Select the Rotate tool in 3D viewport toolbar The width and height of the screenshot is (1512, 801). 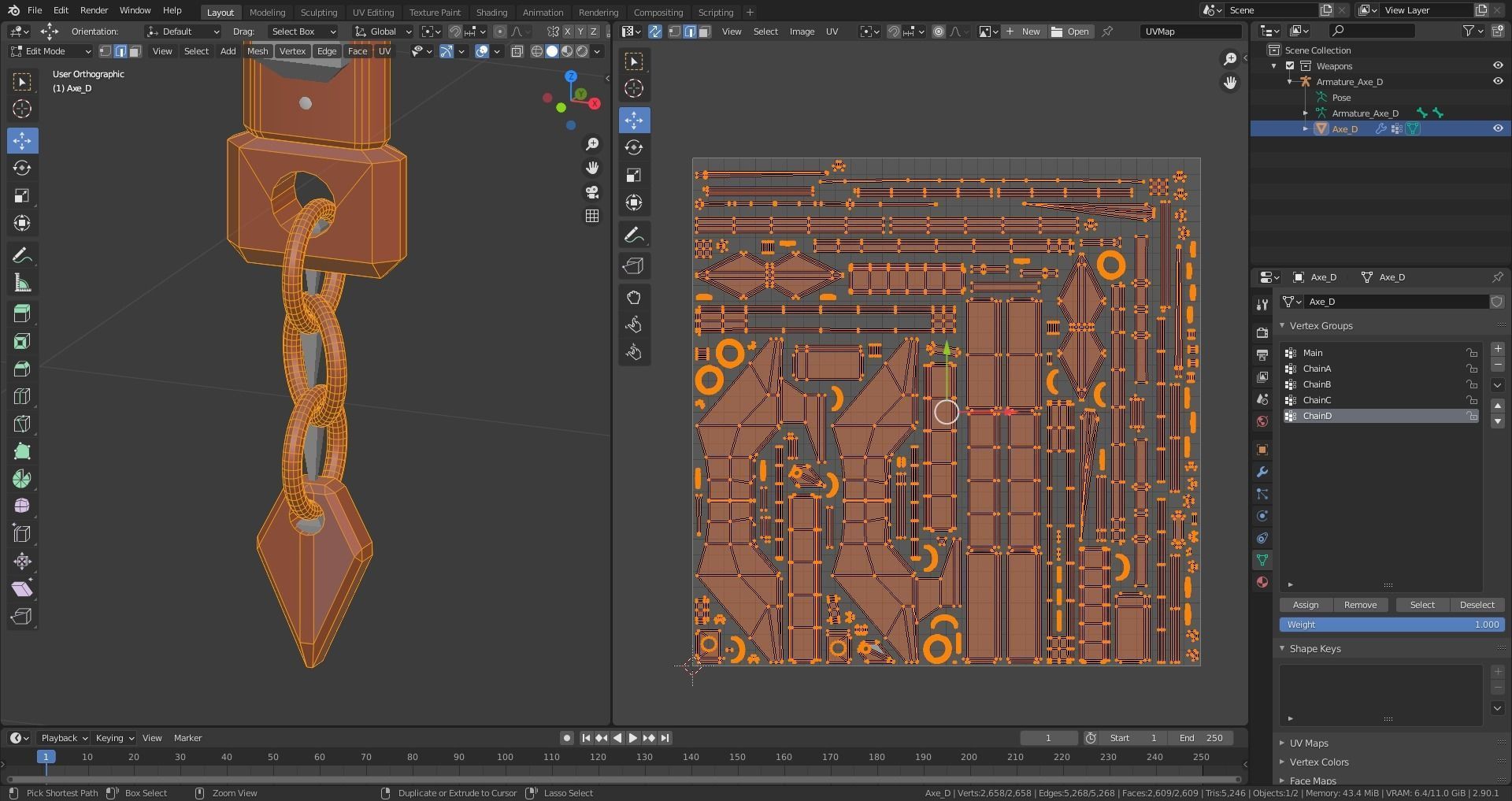22,168
